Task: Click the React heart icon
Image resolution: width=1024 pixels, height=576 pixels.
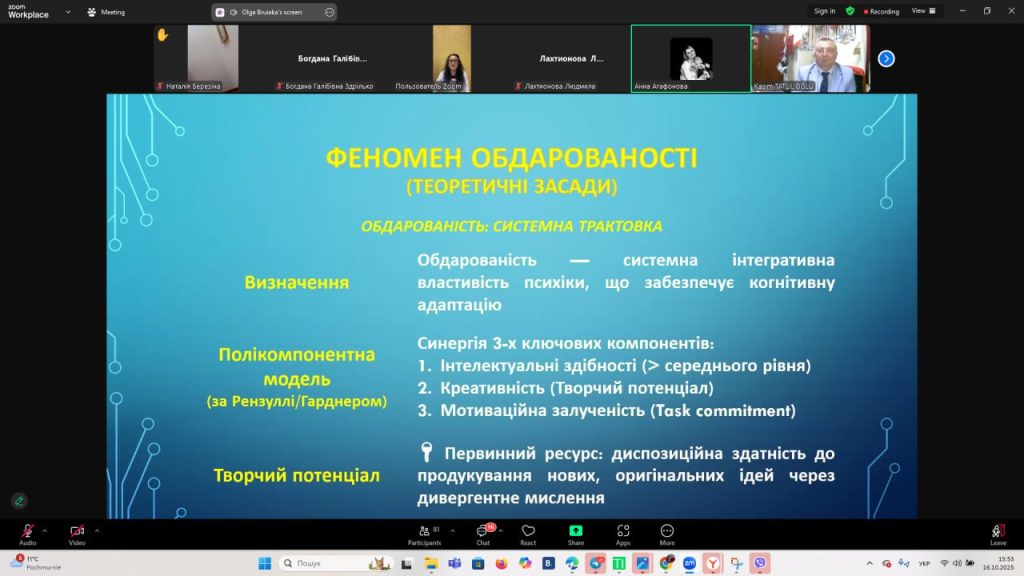Action: click(528, 531)
